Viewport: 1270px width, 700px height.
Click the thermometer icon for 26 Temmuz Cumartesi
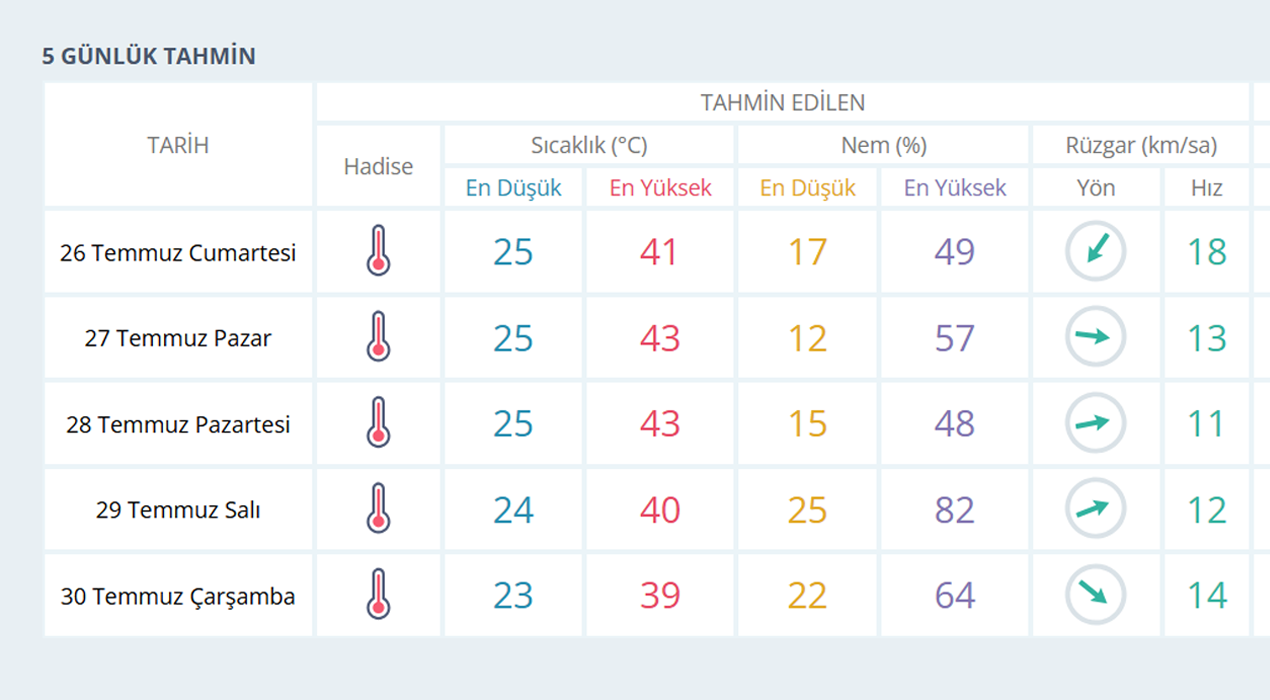pyautogui.click(x=378, y=252)
